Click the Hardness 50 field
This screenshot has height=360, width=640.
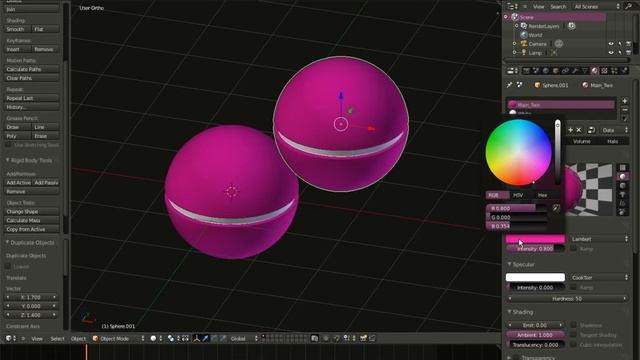pyautogui.click(x=567, y=299)
